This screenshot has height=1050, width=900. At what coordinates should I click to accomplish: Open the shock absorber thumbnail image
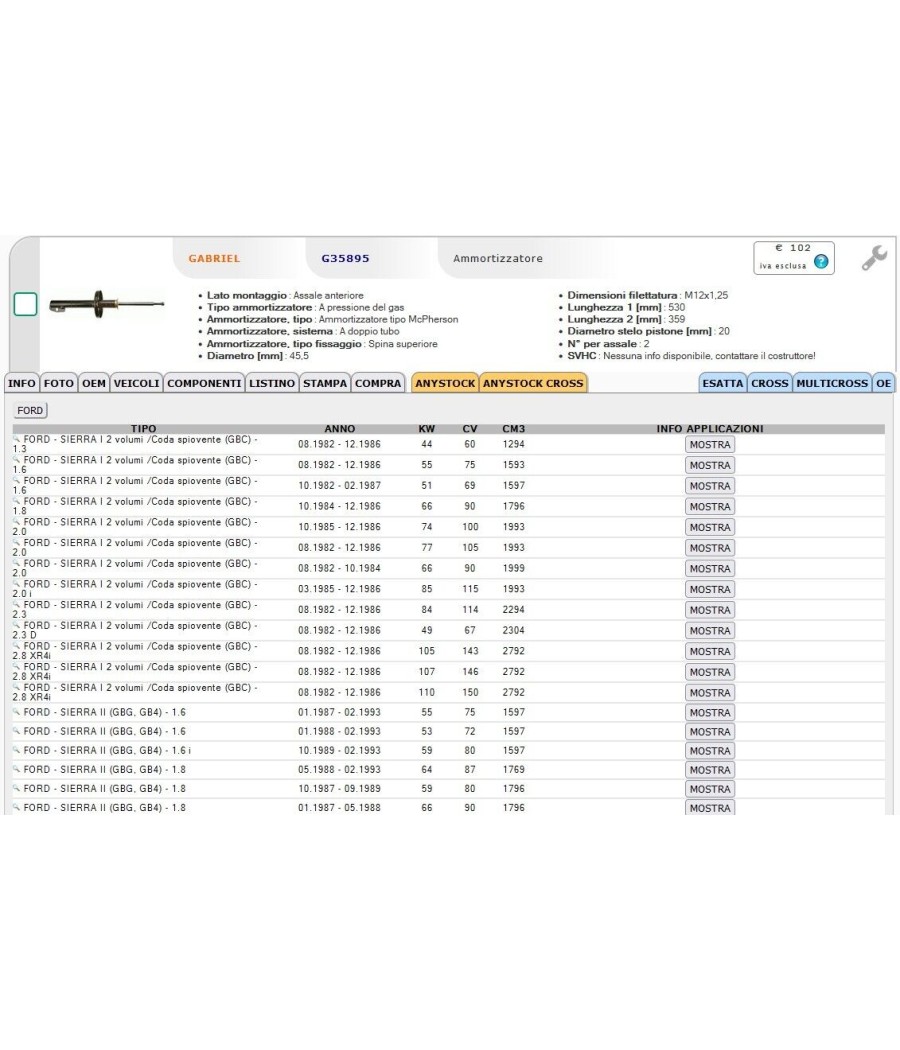click(106, 305)
